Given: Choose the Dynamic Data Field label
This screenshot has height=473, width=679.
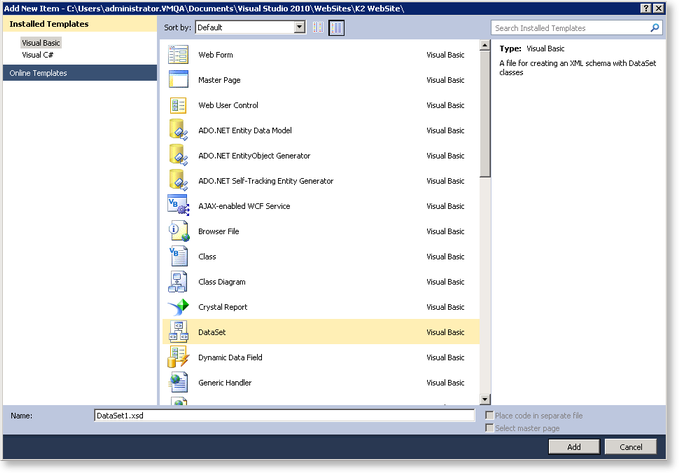Looking at the screenshot, I should pyautogui.click(x=230, y=357).
